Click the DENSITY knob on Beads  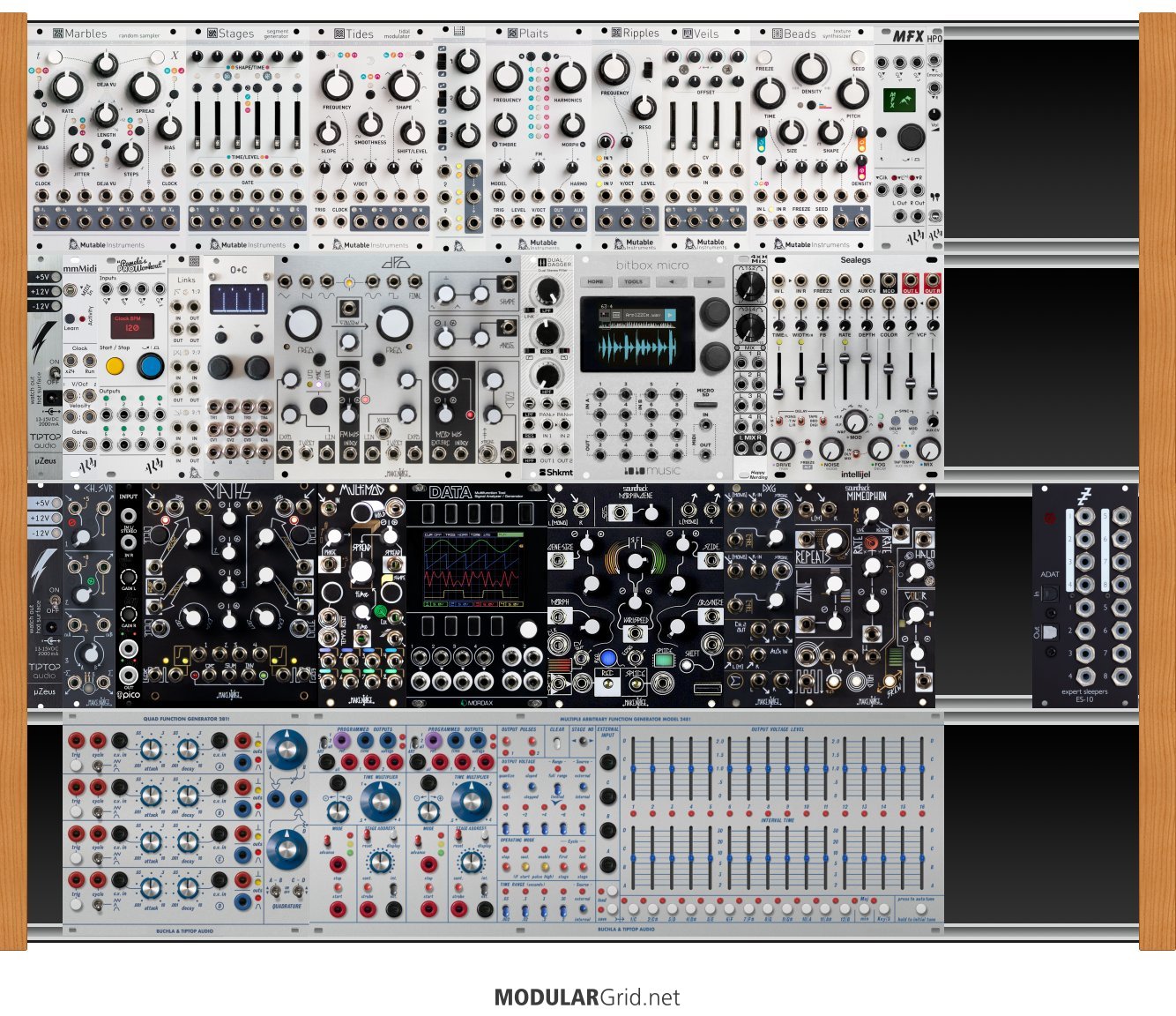pos(811,69)
